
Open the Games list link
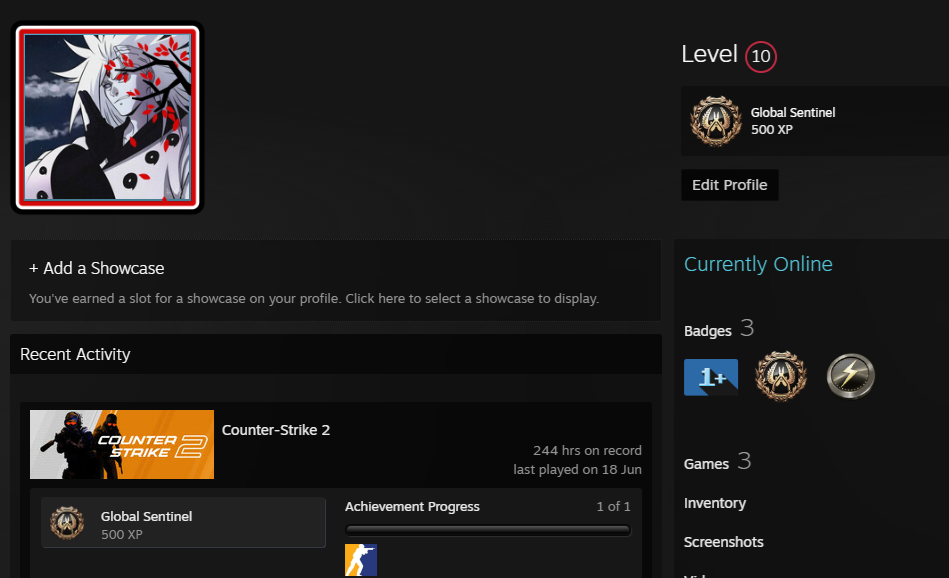pos(706,464)
